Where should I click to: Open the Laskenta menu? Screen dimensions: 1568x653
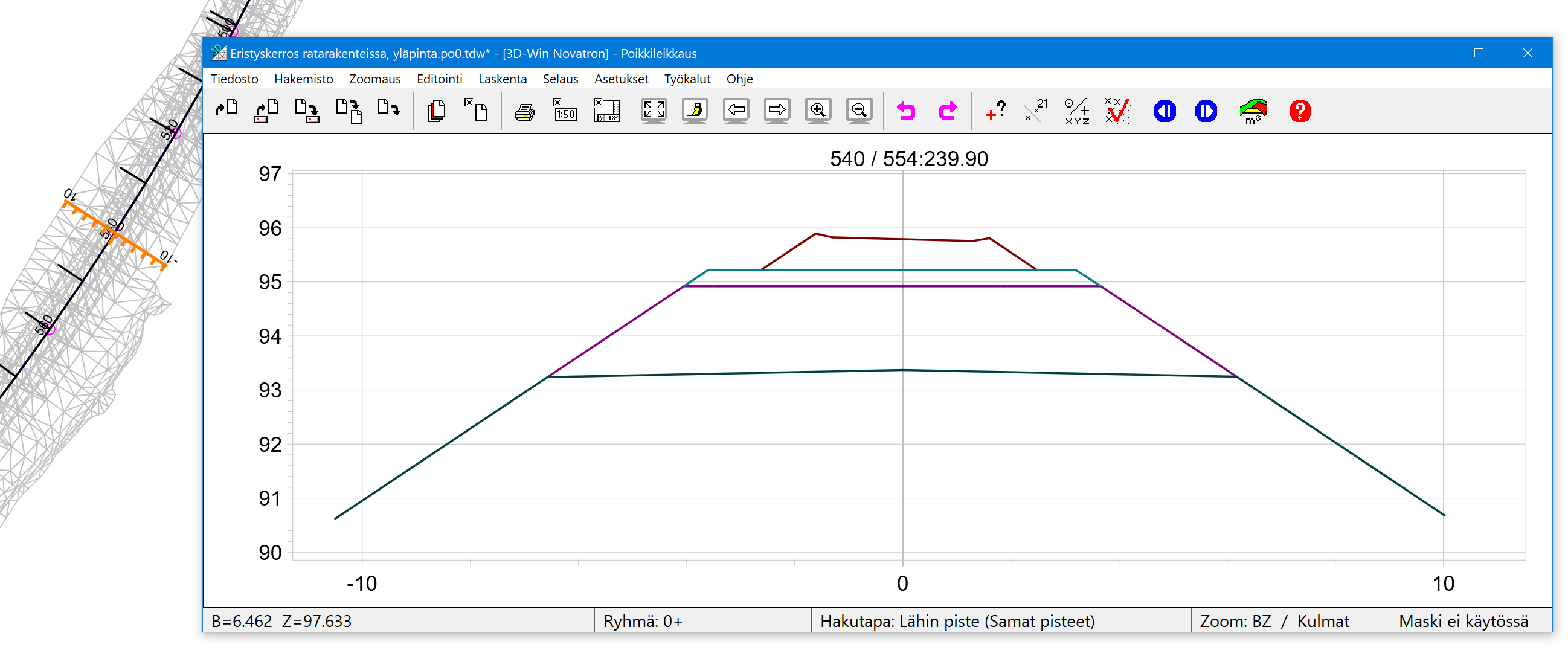tap(502, 79)
